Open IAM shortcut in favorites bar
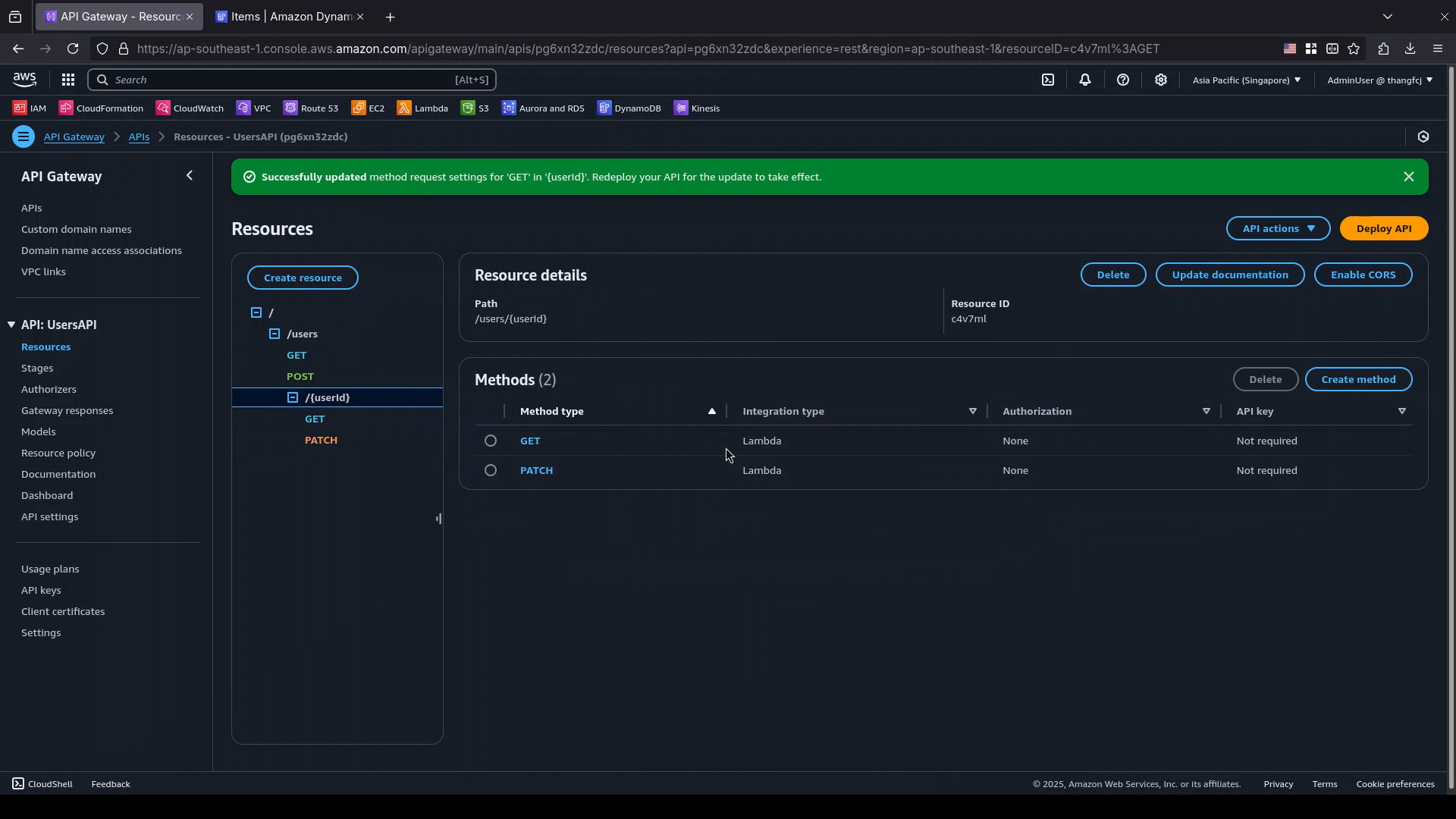 pyautogui.click(x=30, y=108)
